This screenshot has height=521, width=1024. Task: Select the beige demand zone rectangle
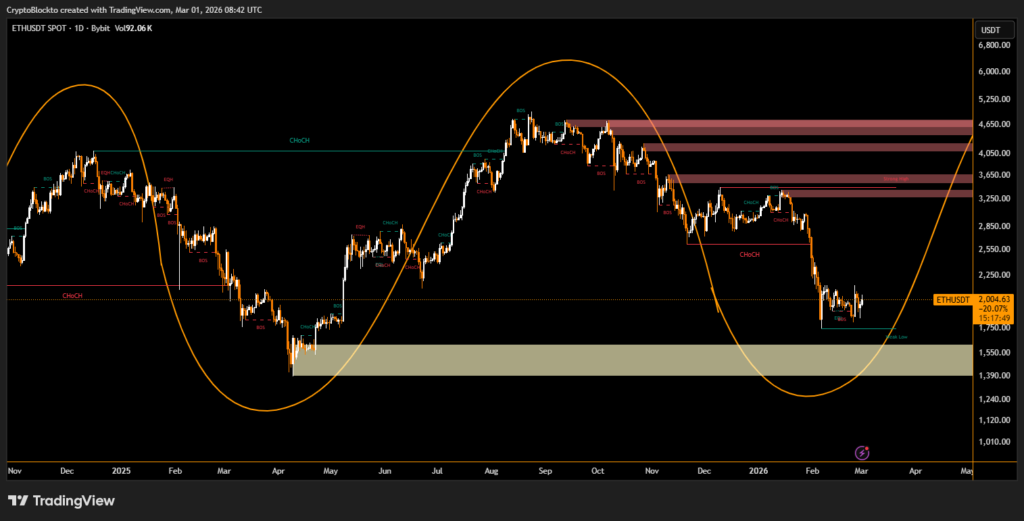(630, 360)
